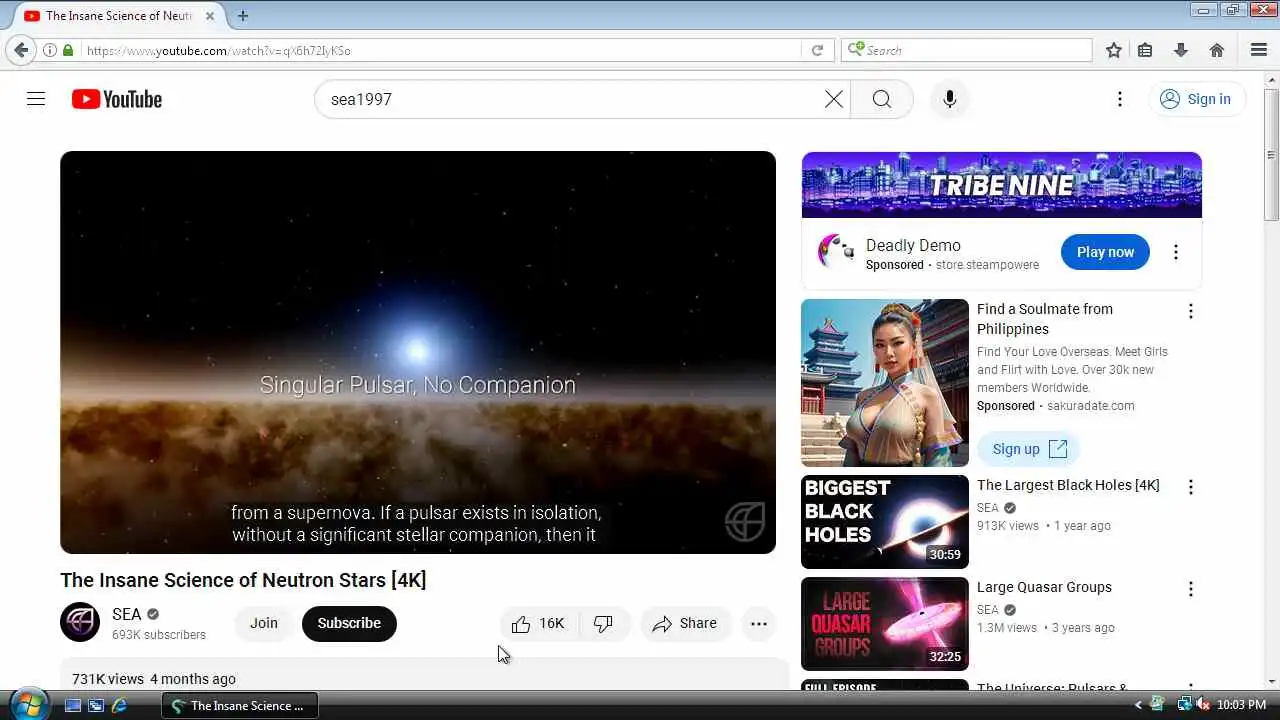Screen dimensions: 1280x720
Task: Join the SEA channel membership
Action: point(264,623)
